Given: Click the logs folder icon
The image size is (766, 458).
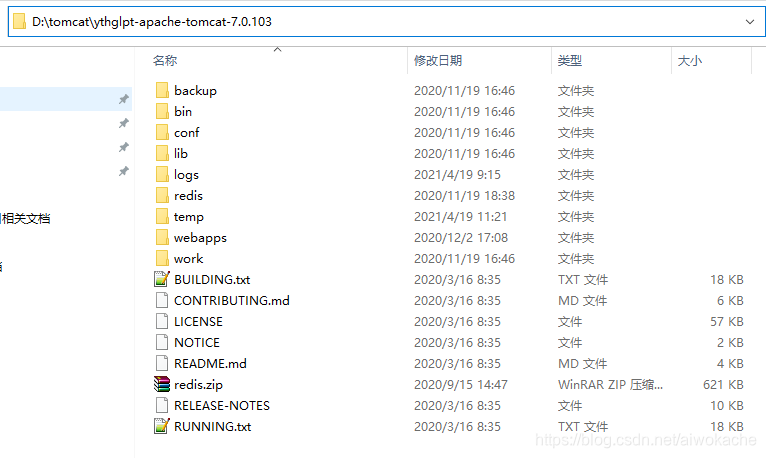Looking at the screenshot, I should tap(162, 174).
